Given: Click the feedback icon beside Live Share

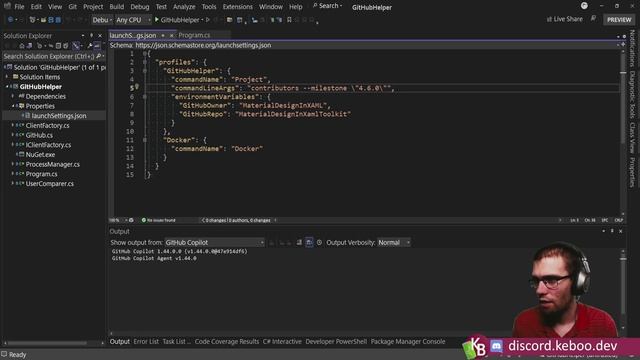Looking at the screenshot, I should pyautogui.click(x=593, y=19).
